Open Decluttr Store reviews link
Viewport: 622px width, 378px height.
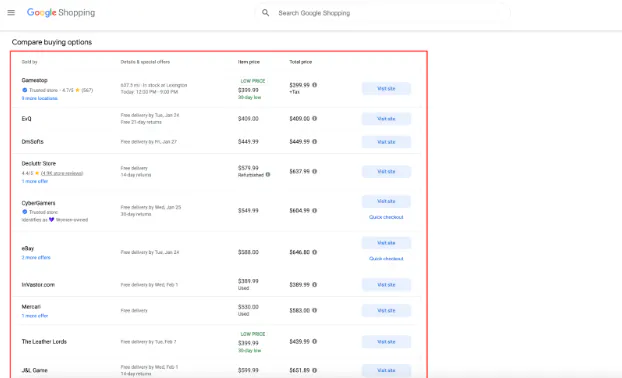(62, 173)
